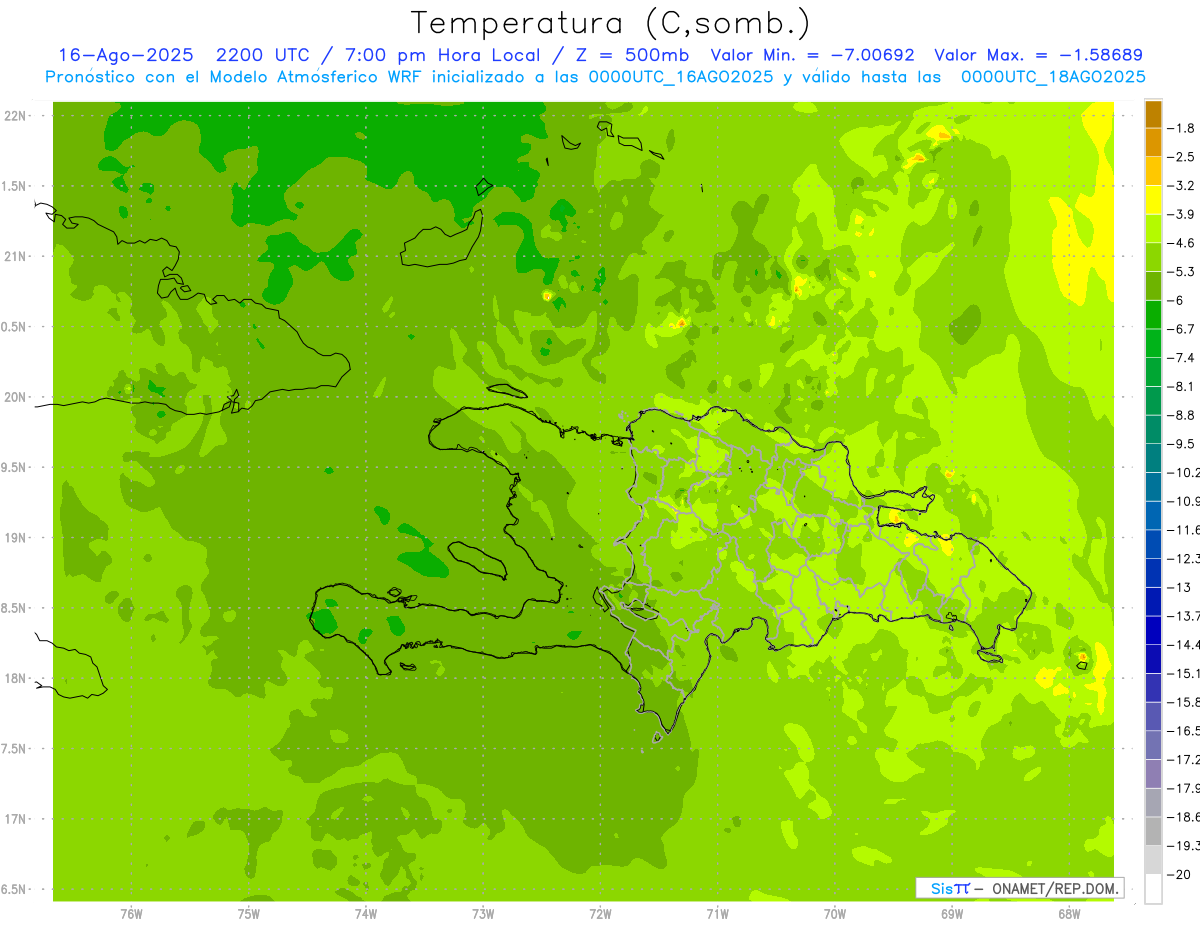Click the '-20' colorbar value
This screenshot has width=1200, height=927.
click(x=1178, y=876)
